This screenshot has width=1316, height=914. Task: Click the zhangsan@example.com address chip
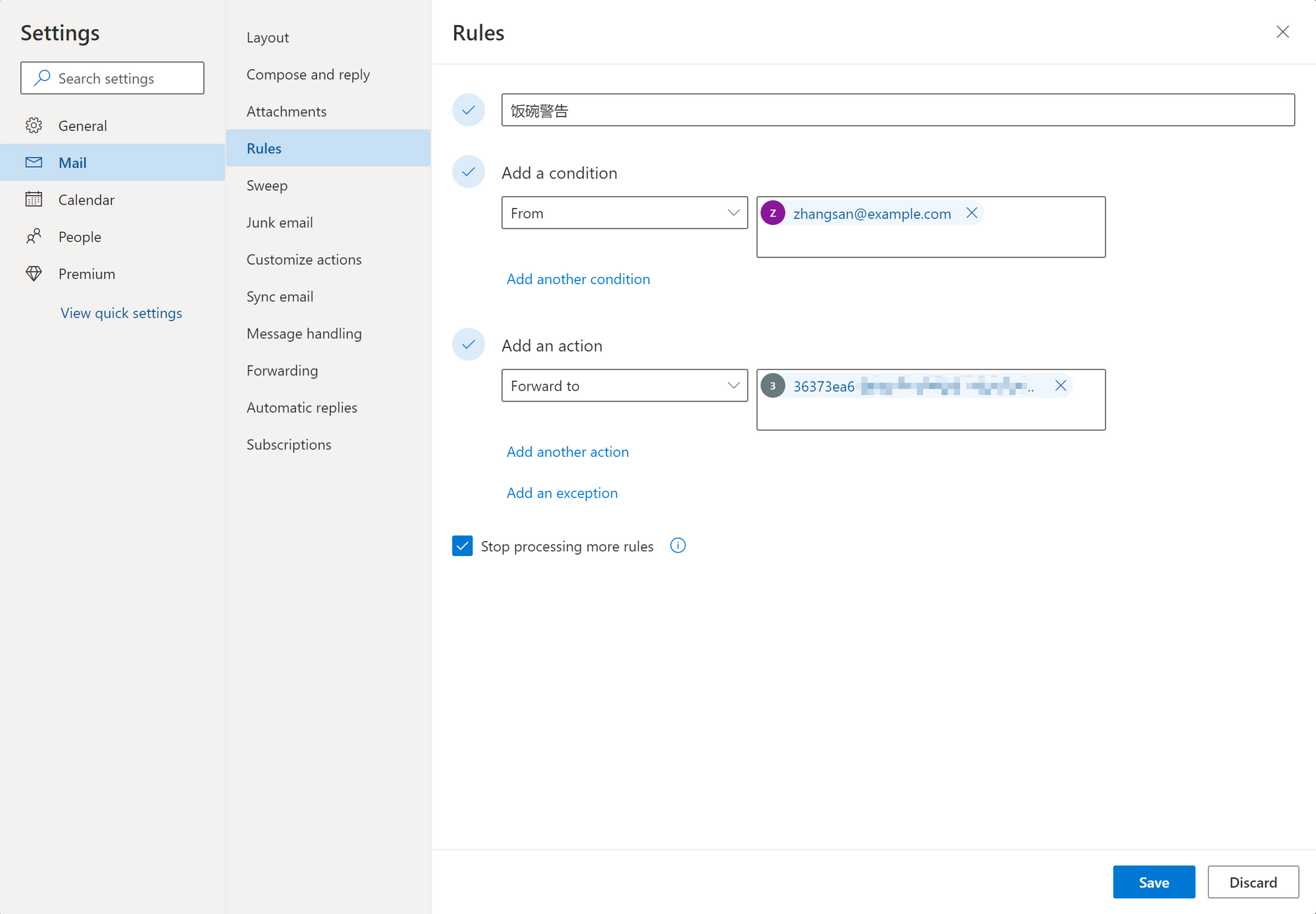(x=872, y=213)
